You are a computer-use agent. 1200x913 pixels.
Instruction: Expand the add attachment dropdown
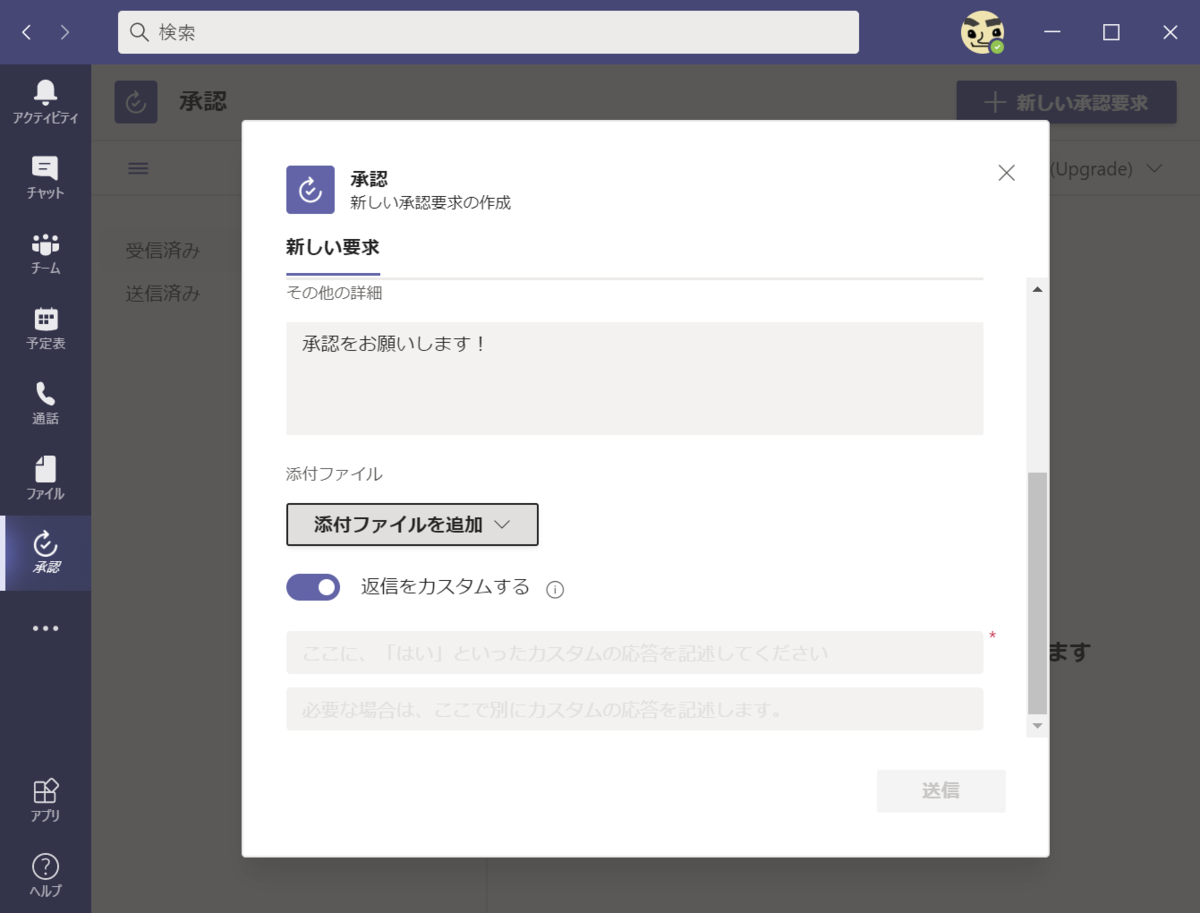[x=412, y=524]
